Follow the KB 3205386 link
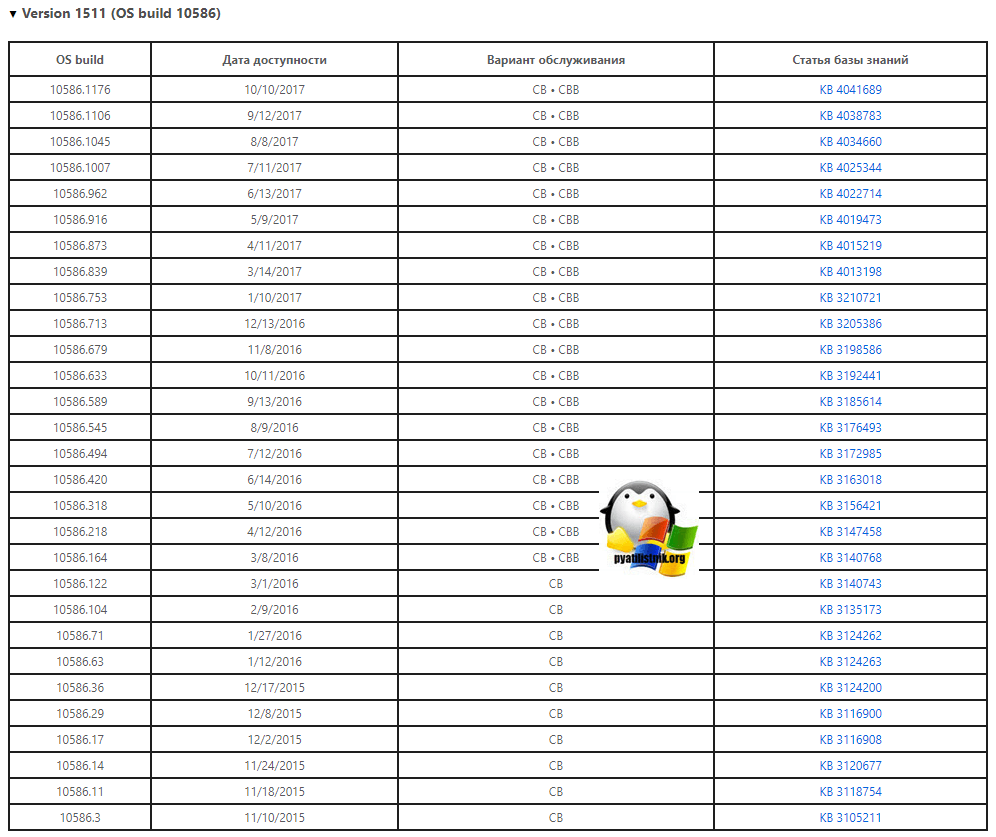The image size is (996, 837). click(850, 324)
